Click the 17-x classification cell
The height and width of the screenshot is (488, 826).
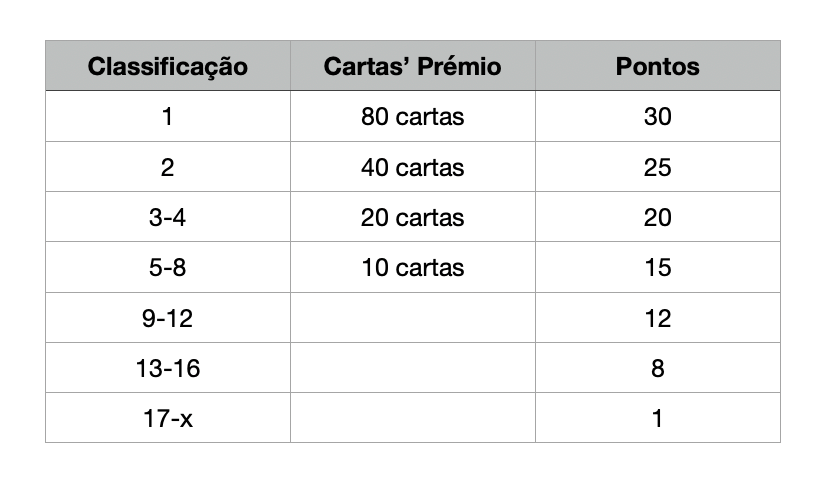(x=167, y=418)
